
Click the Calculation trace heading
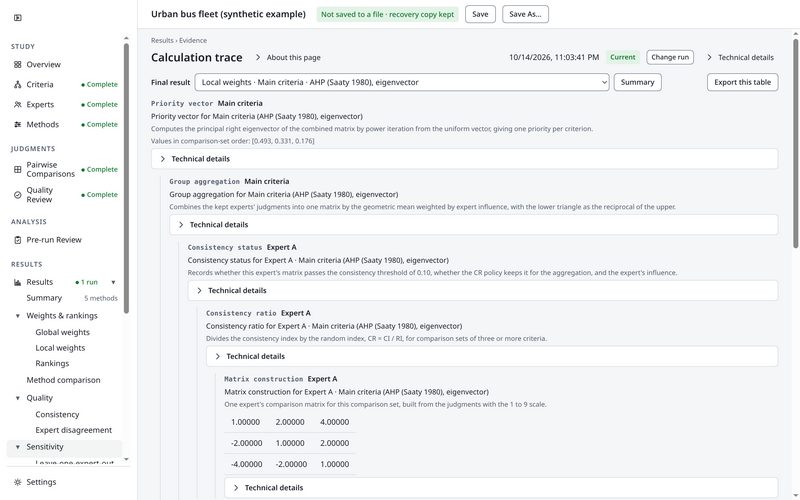[x=196, y=58]
